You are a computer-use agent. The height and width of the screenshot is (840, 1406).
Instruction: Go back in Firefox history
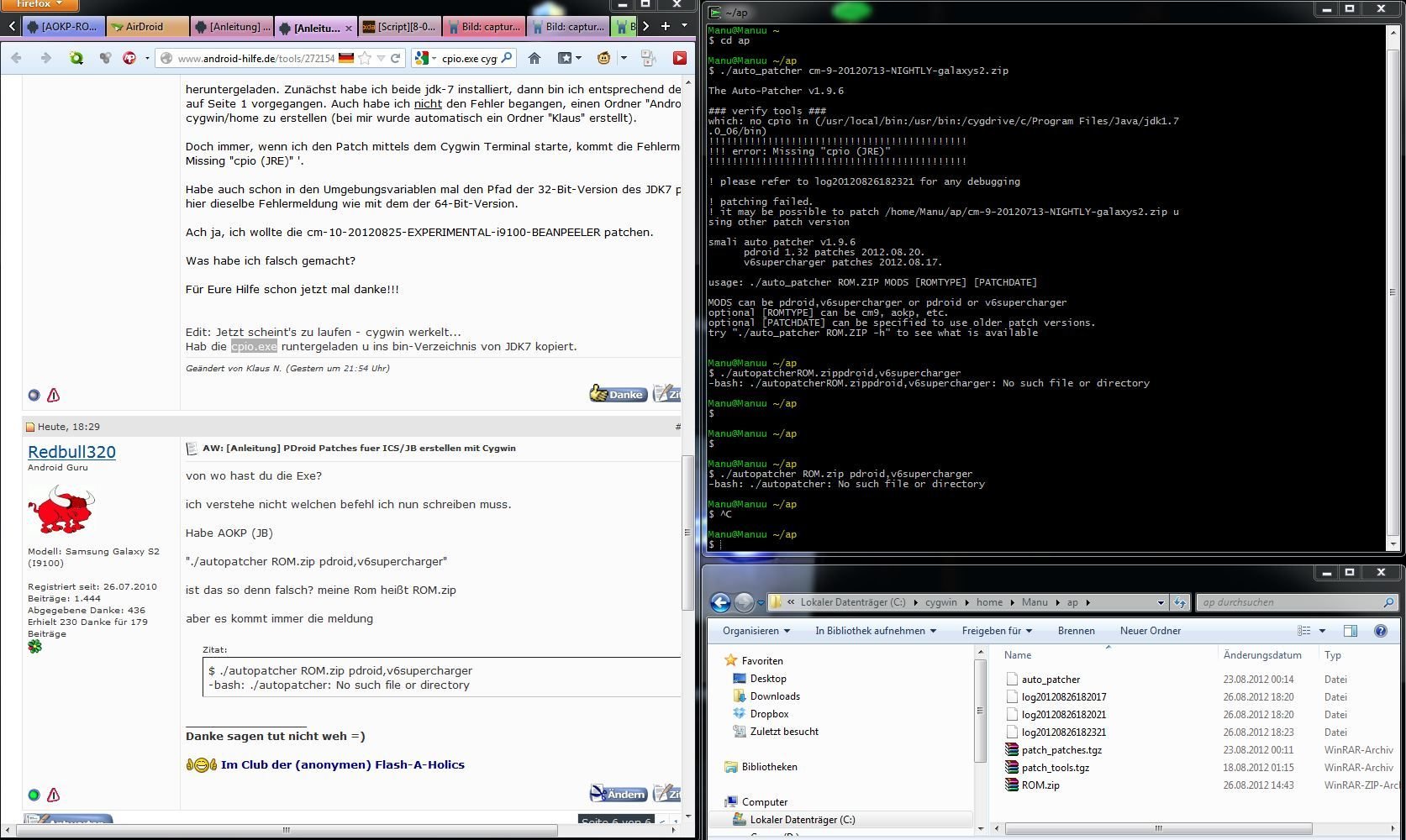[x=17, y=58]
